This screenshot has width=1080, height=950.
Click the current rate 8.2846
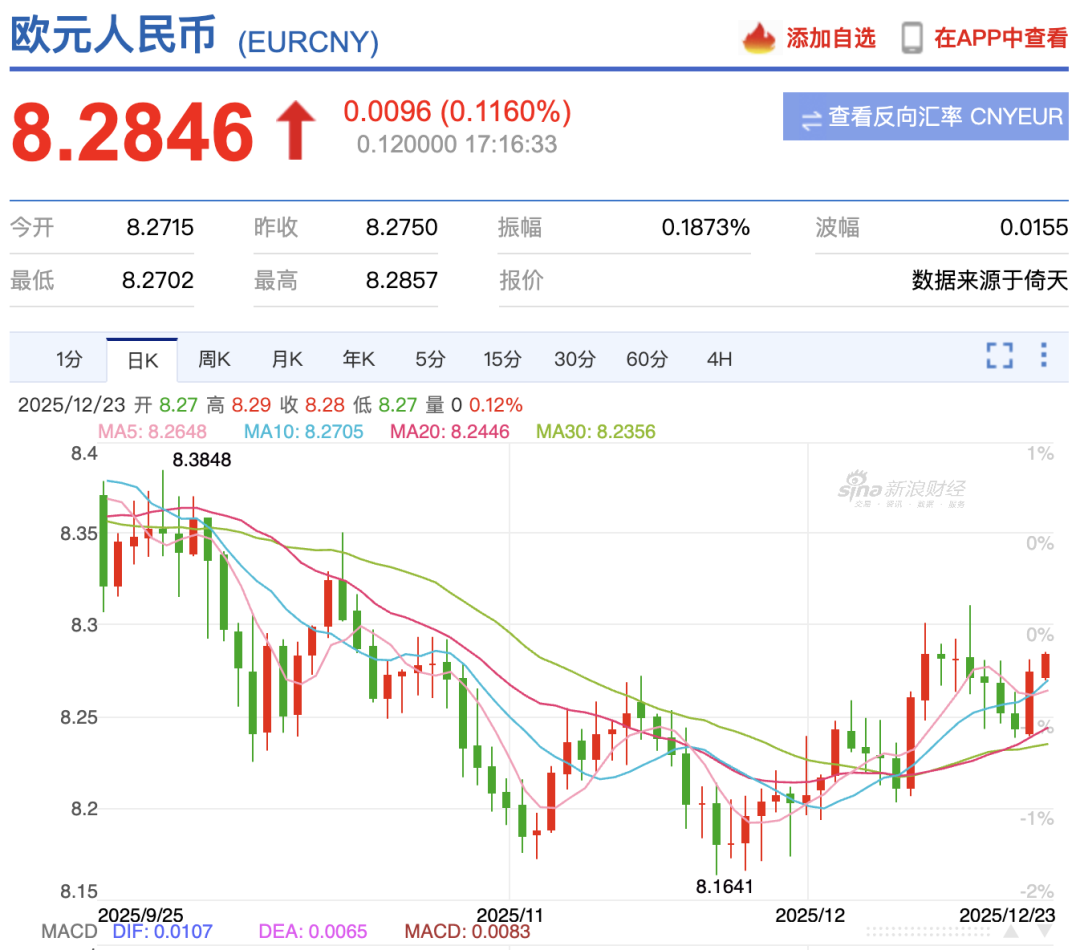coord(132,132)
